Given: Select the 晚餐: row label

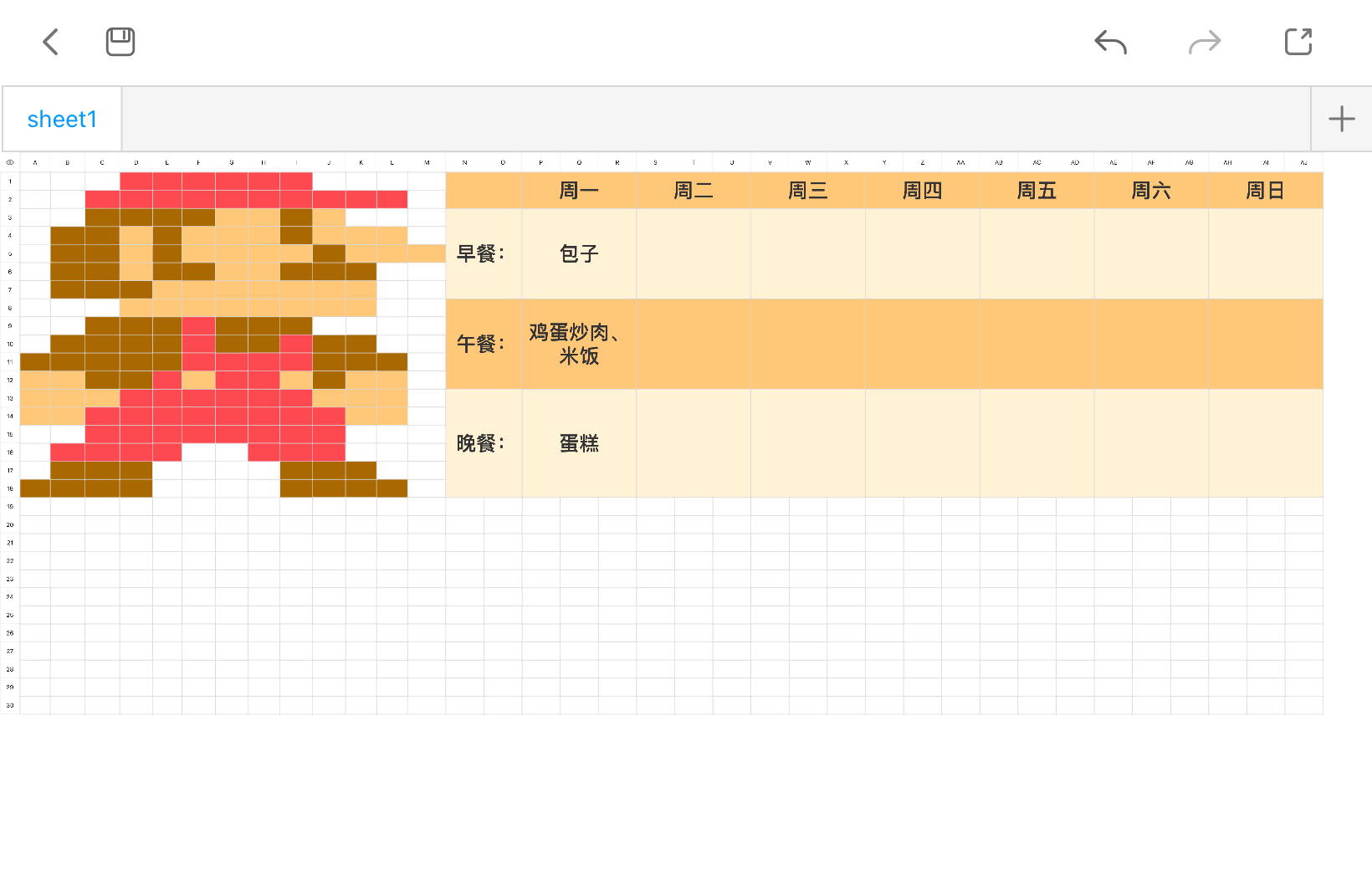Looking at the screenshot, I should 484,443.
